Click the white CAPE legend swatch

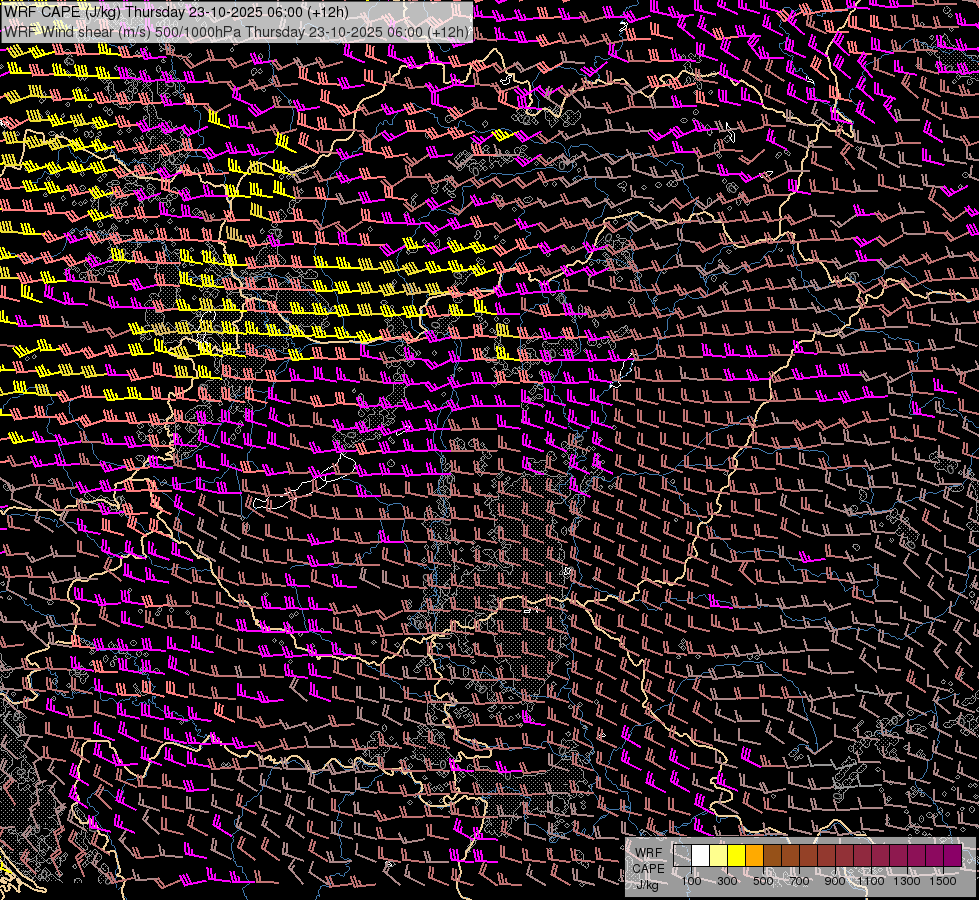click(x=701, y=856)
